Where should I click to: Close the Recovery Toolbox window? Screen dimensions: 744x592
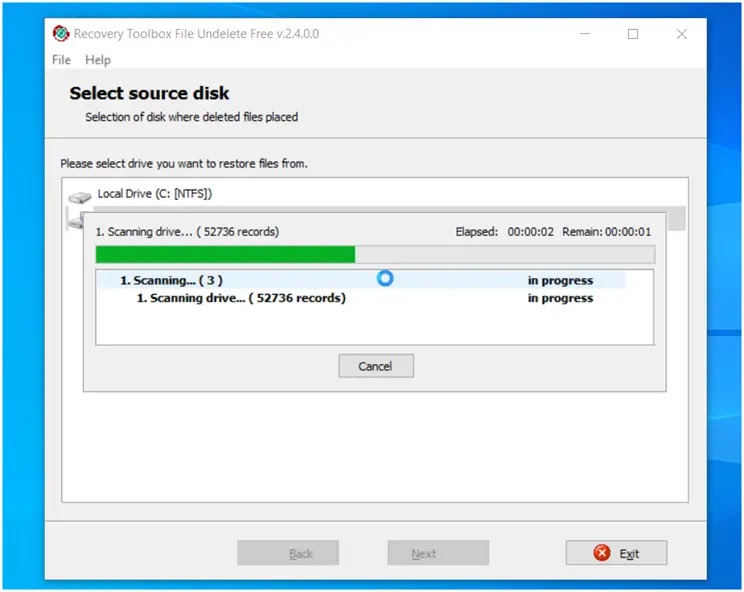(x=681, y=34)
